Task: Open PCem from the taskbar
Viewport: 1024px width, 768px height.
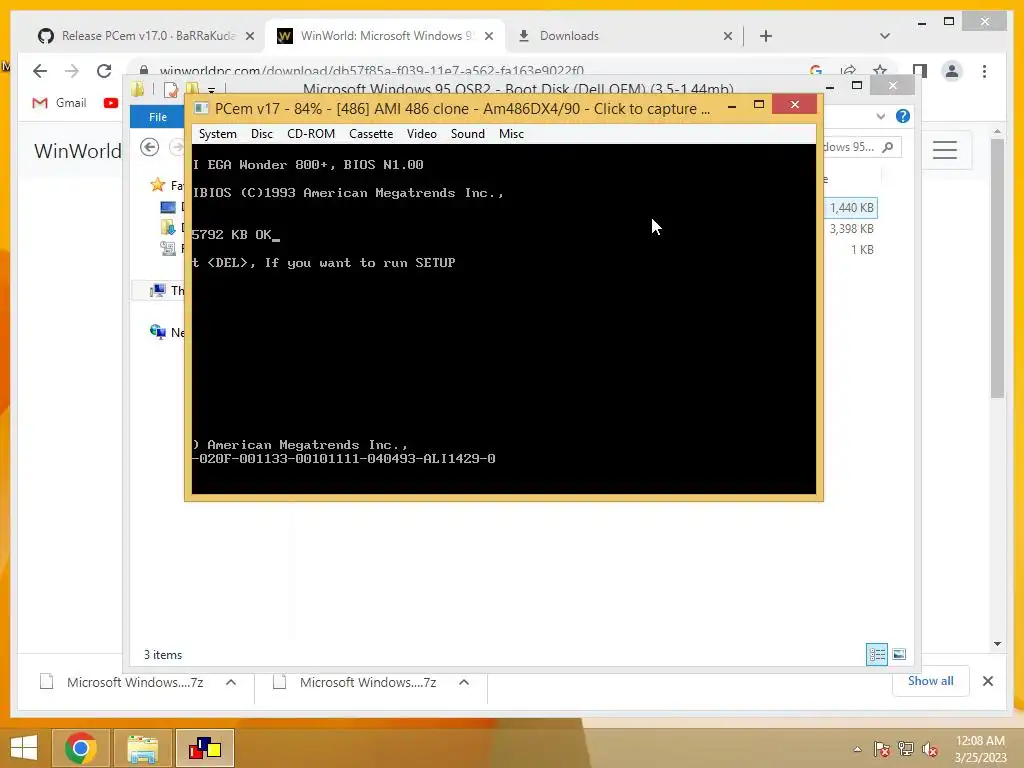Action: 205,748
